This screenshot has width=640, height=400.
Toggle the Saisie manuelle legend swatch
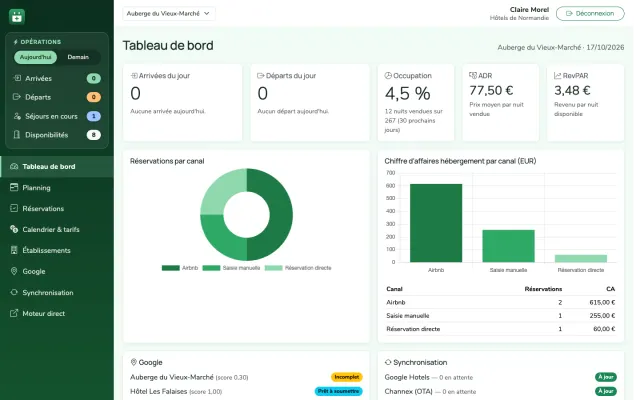(211, 268)
